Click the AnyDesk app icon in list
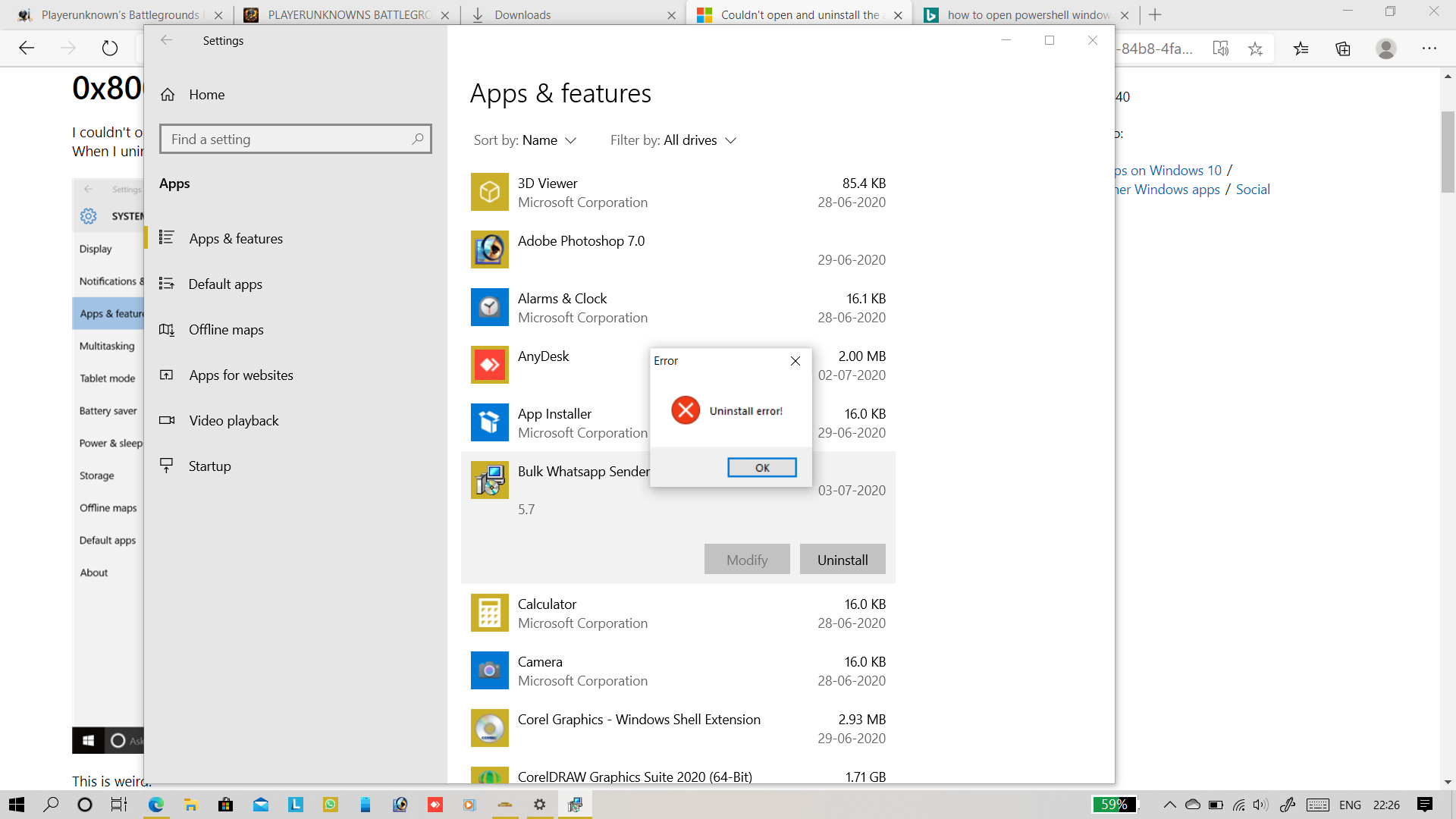Screen dimensions: 1456x819 tap(490, 365)
